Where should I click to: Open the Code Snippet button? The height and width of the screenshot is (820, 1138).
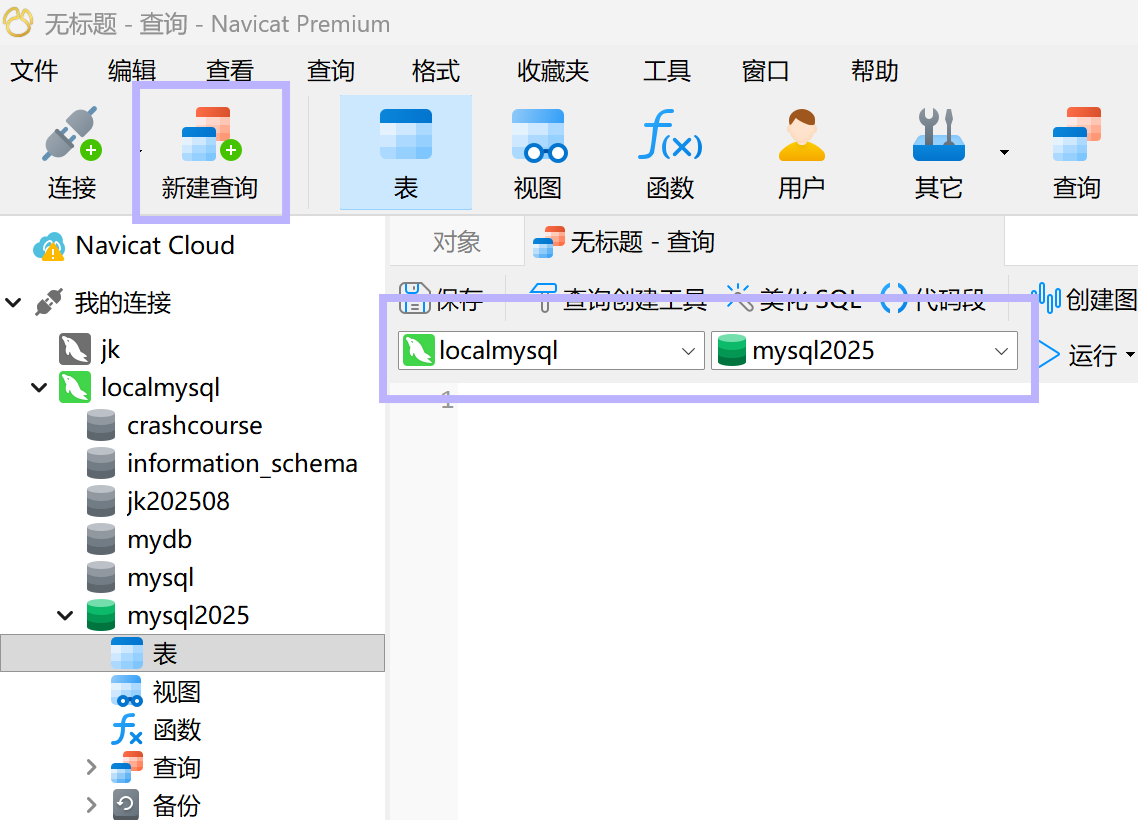pyautogui.click(x=933, y=298)
